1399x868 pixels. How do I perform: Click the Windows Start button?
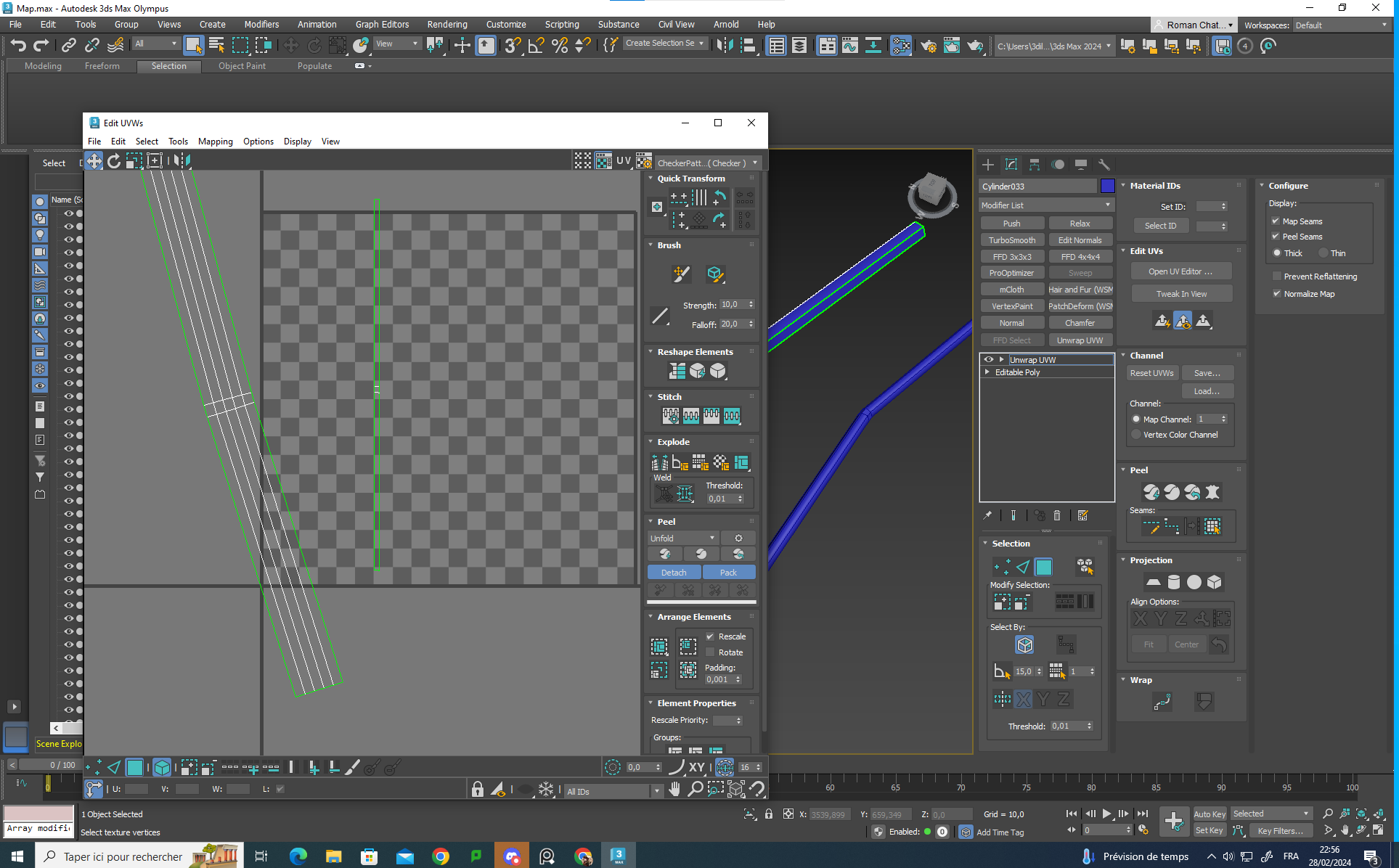pyautogui.click(x=17, y=856)
